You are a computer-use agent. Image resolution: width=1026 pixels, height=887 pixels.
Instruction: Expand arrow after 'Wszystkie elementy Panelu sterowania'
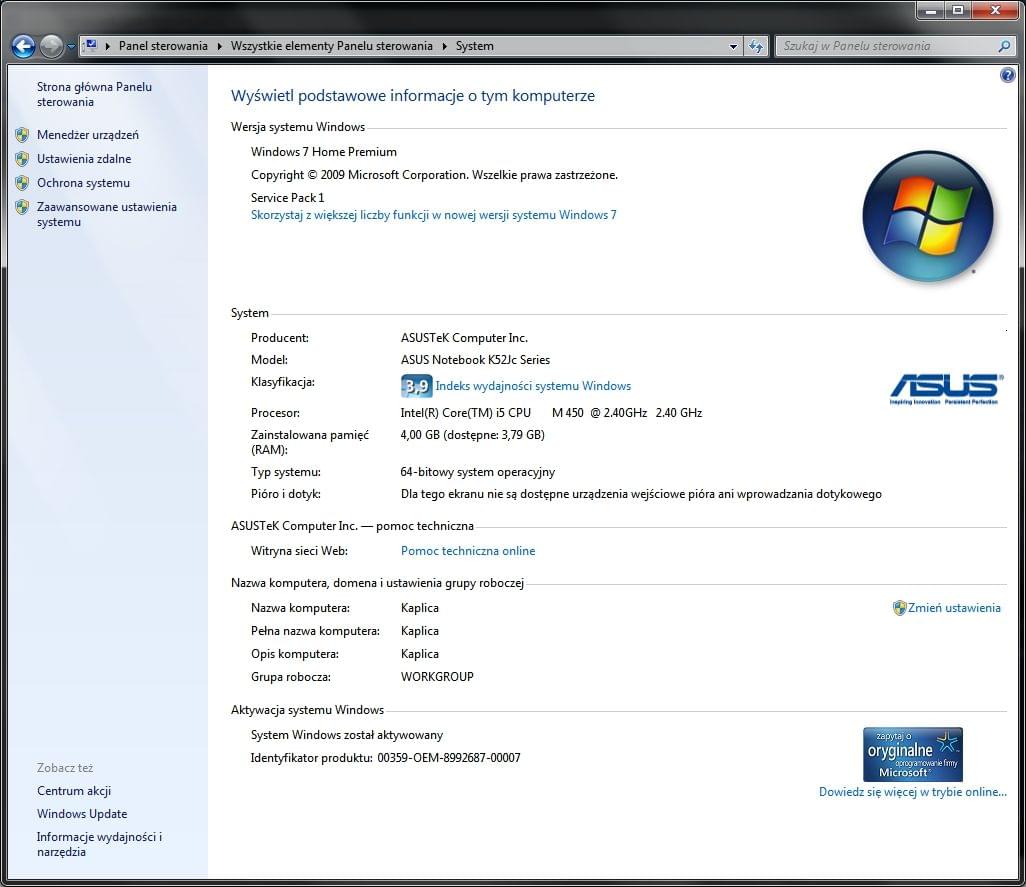tap(444, 46)
